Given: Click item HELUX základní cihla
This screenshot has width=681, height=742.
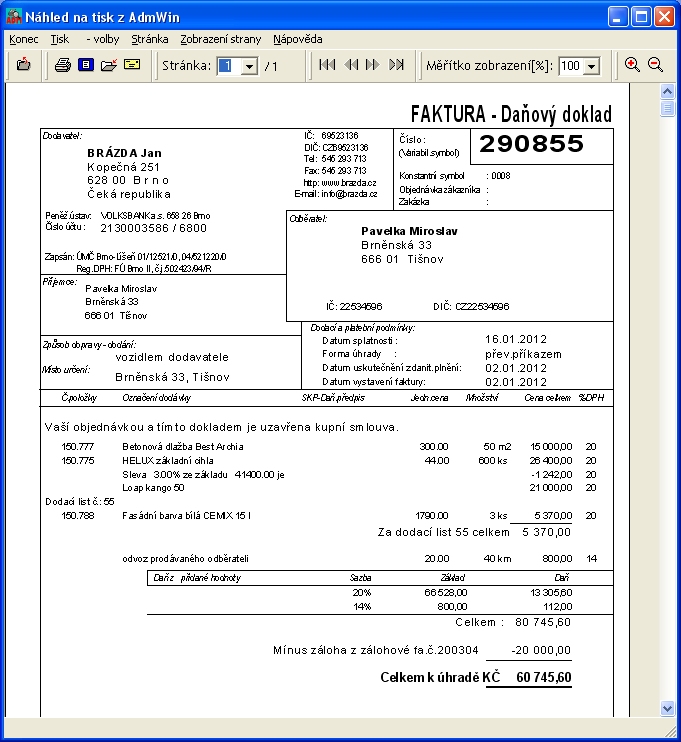Looking at the screenshot, I should (x=168, y=460).
